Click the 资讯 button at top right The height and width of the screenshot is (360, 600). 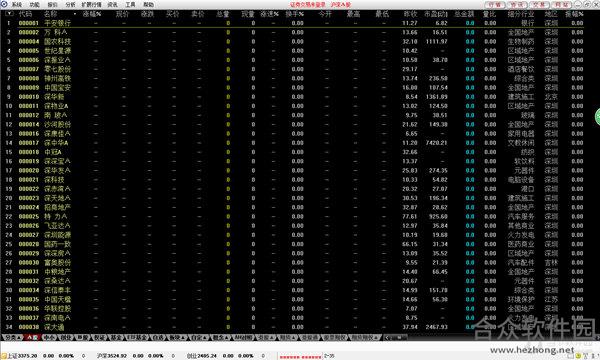tap(517, 5)
